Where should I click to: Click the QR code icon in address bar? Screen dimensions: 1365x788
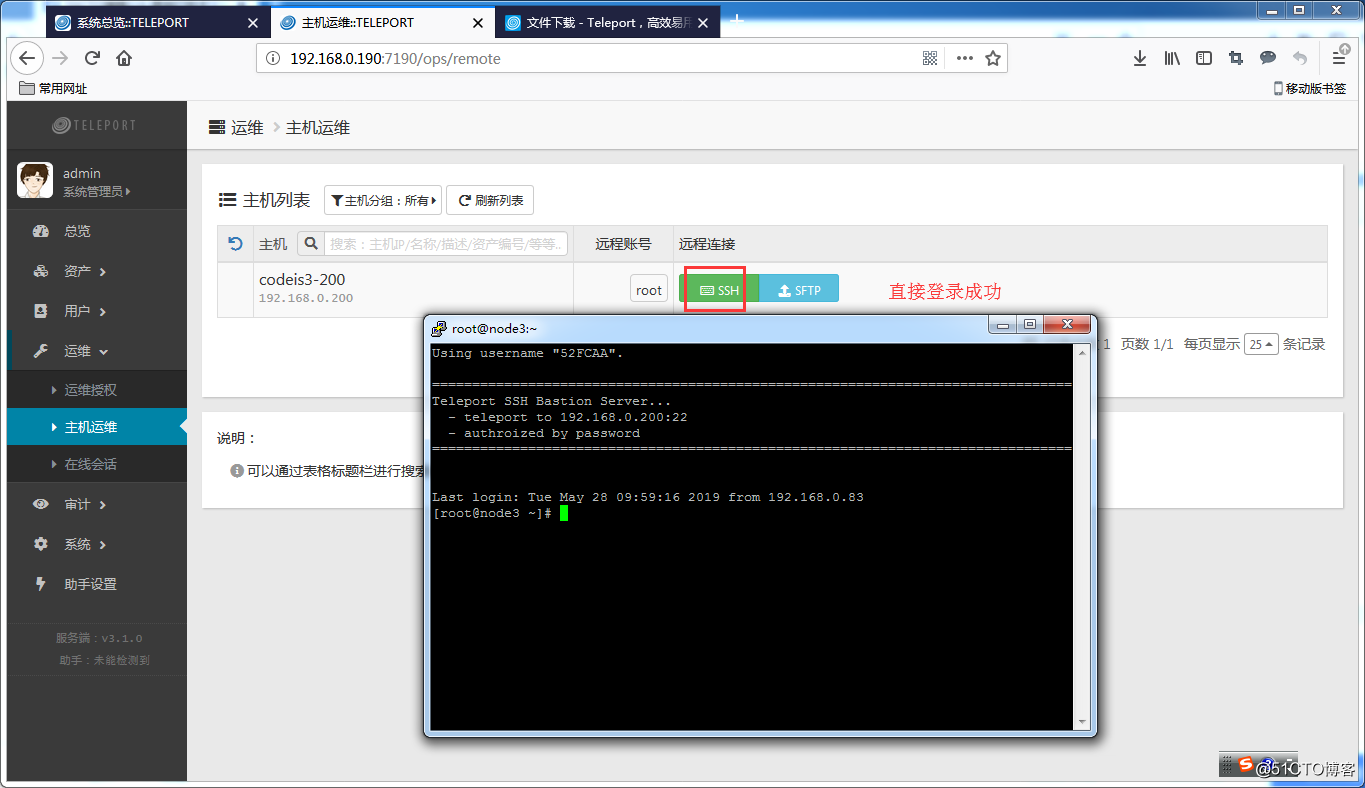(x=930, y=58)
